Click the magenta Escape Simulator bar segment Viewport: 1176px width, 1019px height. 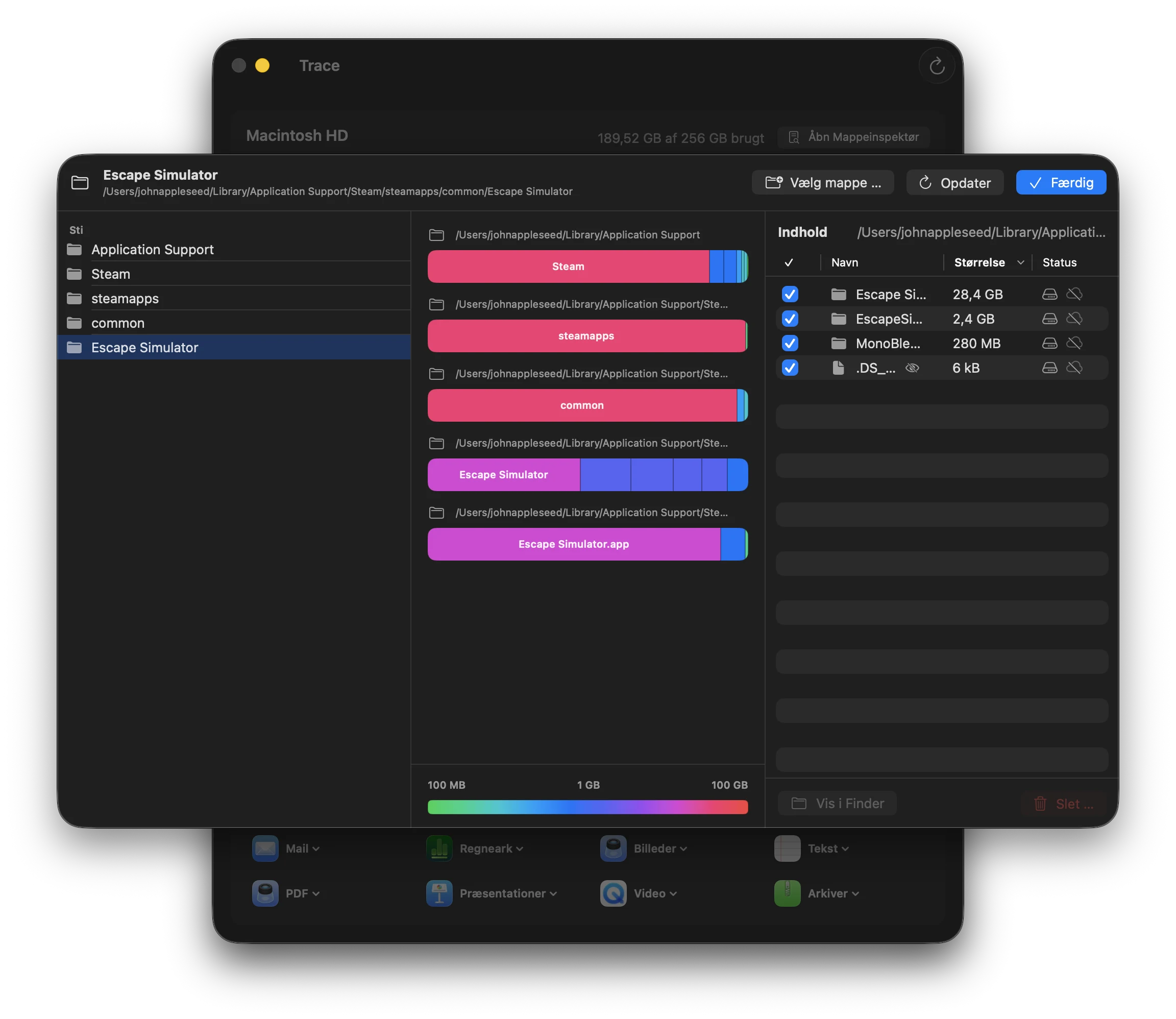[x=504, y=475]
